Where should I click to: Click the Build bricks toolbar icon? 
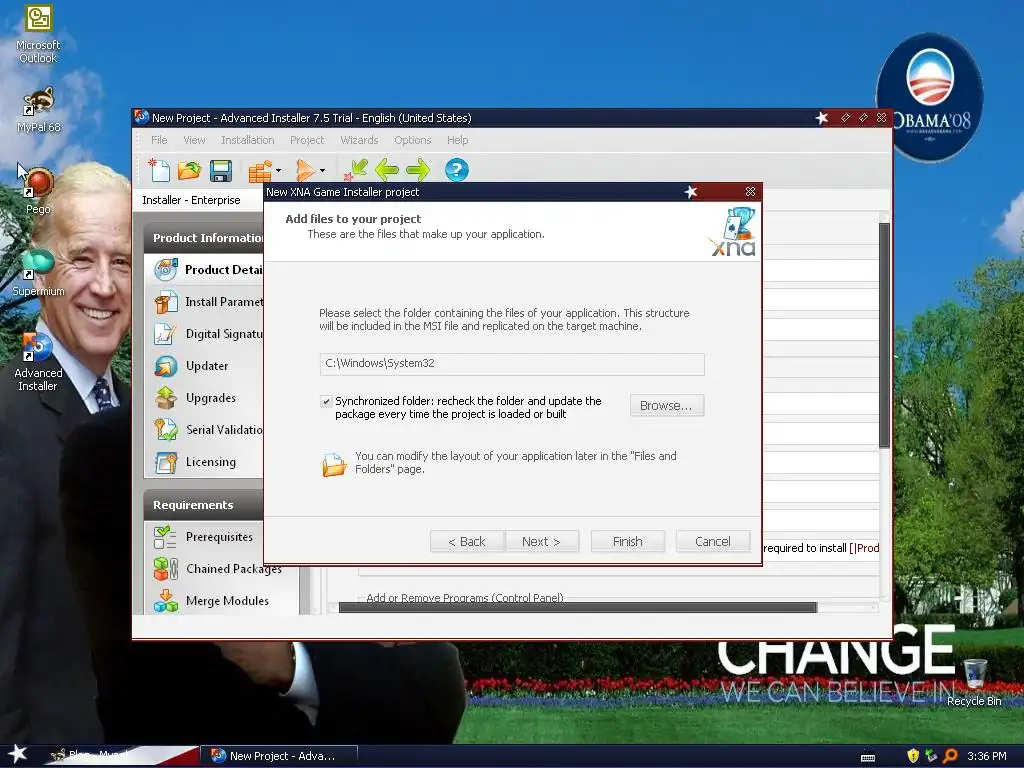(x=260, y=171)
